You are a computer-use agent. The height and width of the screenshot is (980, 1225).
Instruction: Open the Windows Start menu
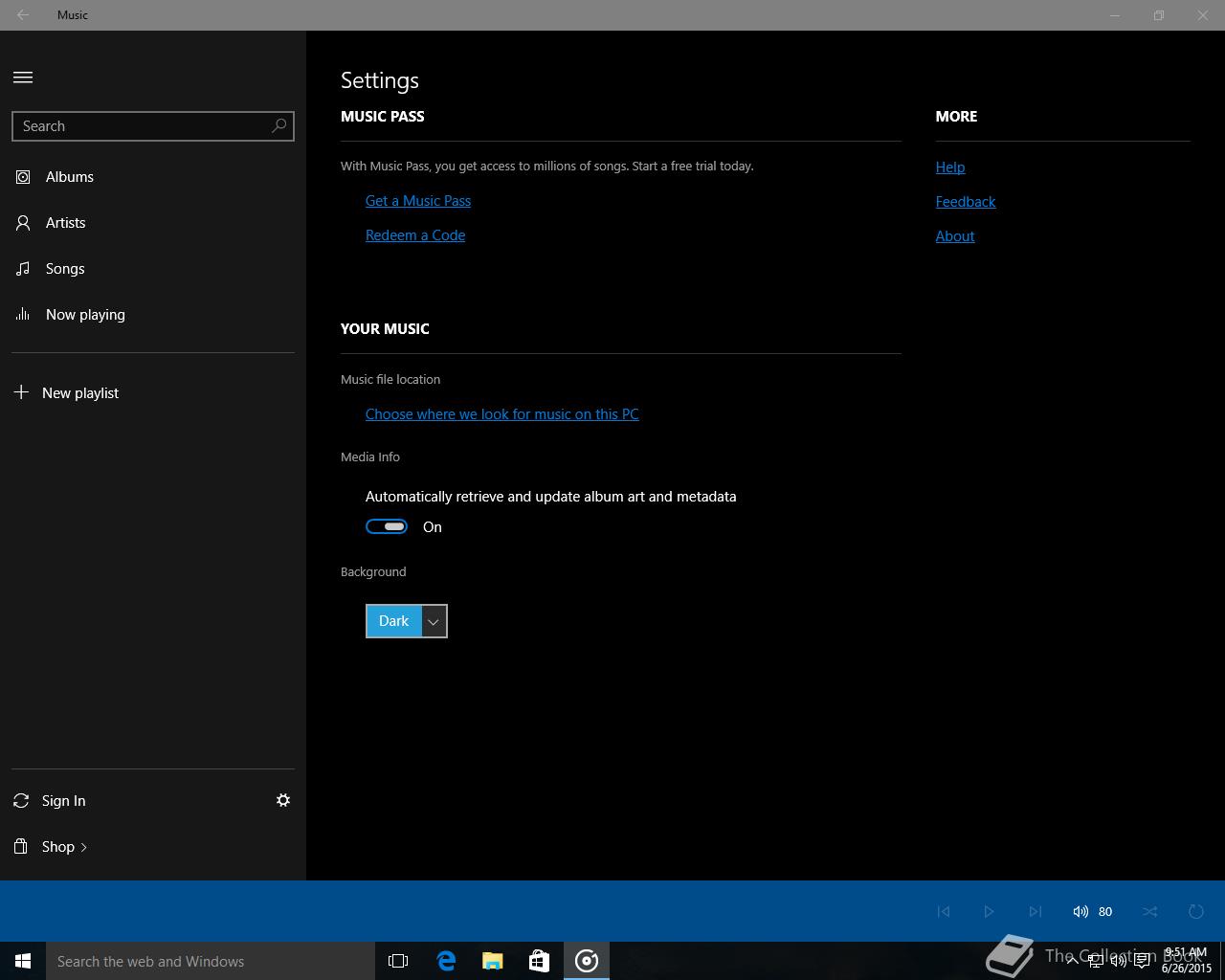point(23,961)
